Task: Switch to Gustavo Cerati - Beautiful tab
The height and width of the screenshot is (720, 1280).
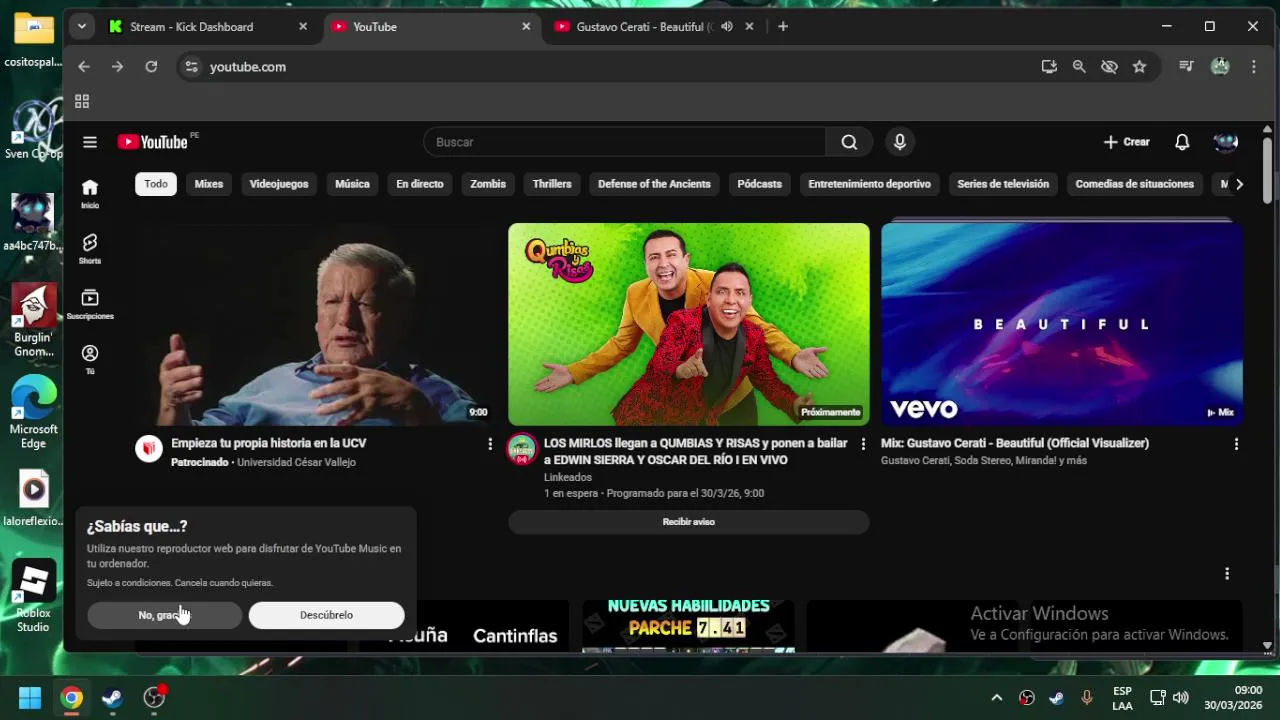Action: point(653,27)
